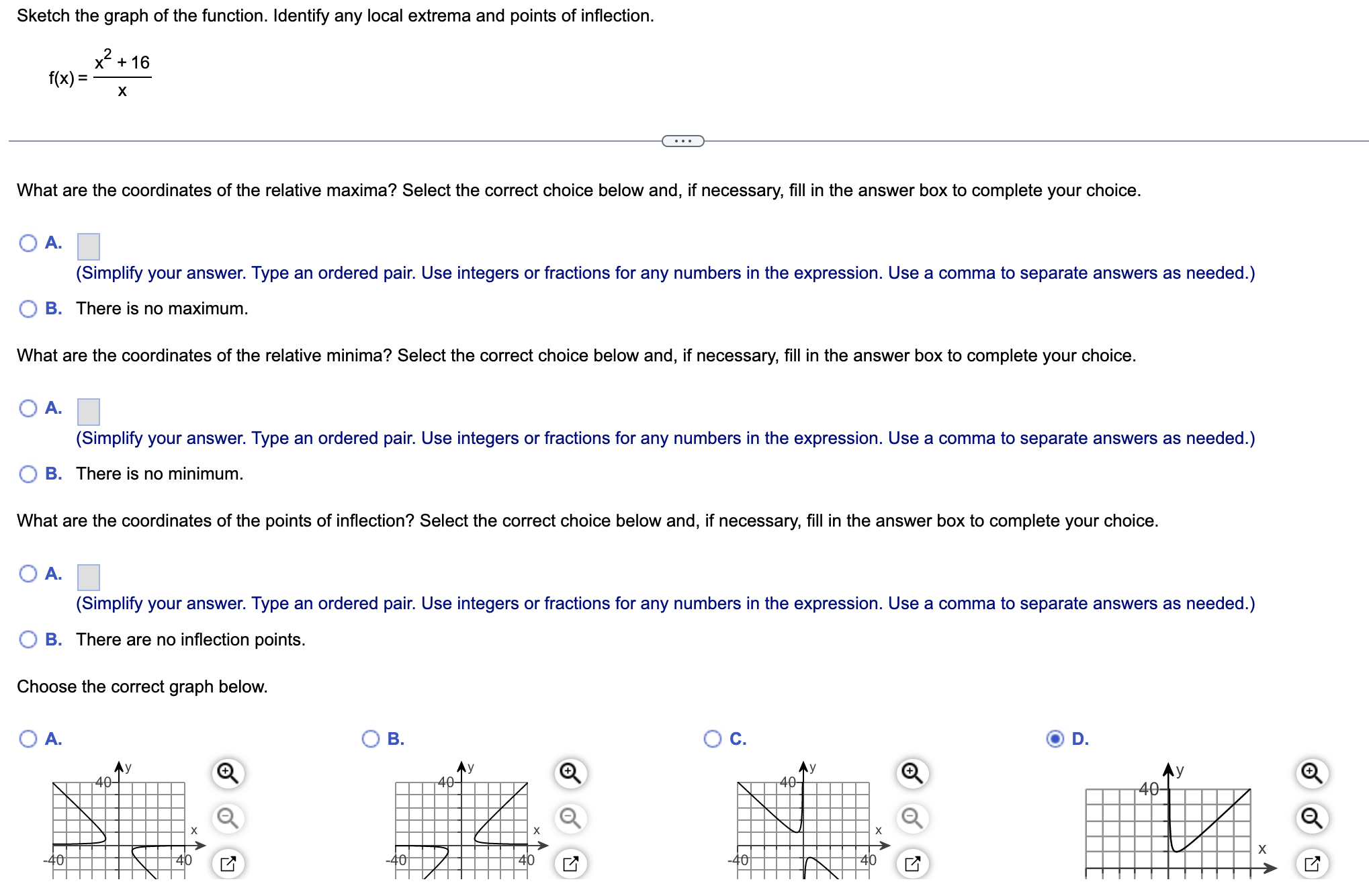The image size is (1369, 896).
Task: Select 'There is no maximum' option
Action: [28, 308]
